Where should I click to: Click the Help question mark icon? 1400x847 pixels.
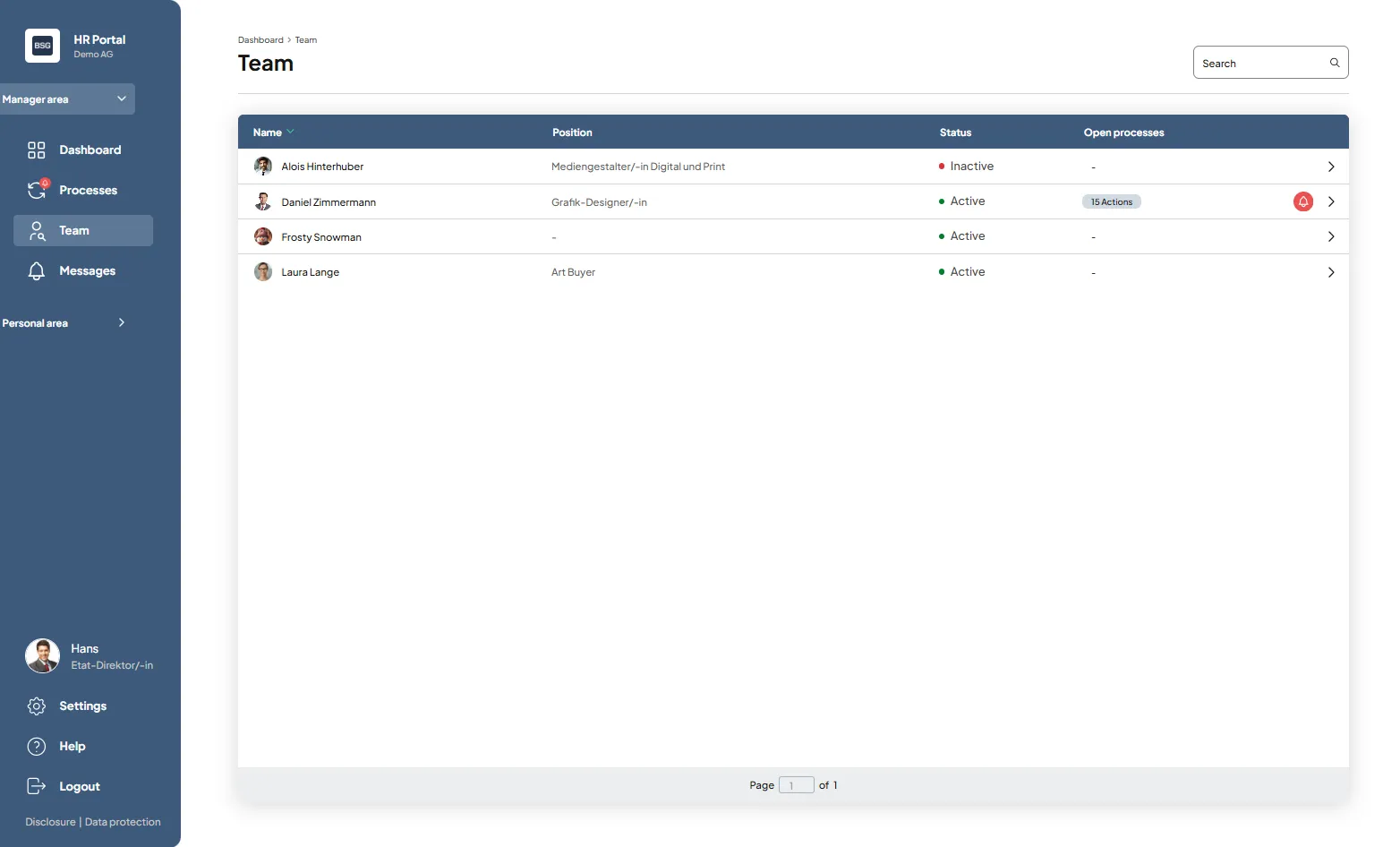tap(37, 747)
